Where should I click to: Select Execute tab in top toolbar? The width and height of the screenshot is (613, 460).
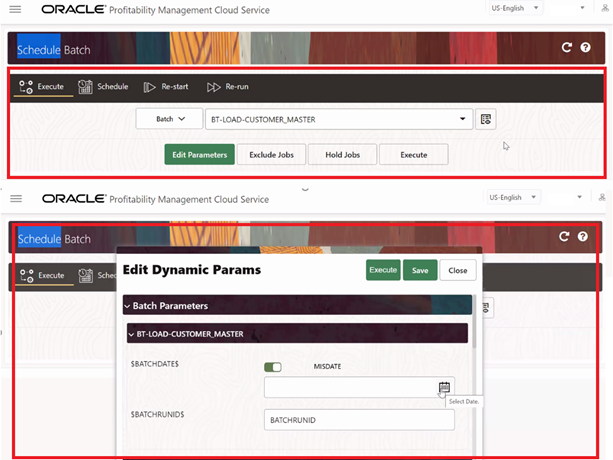pos(41,87)
